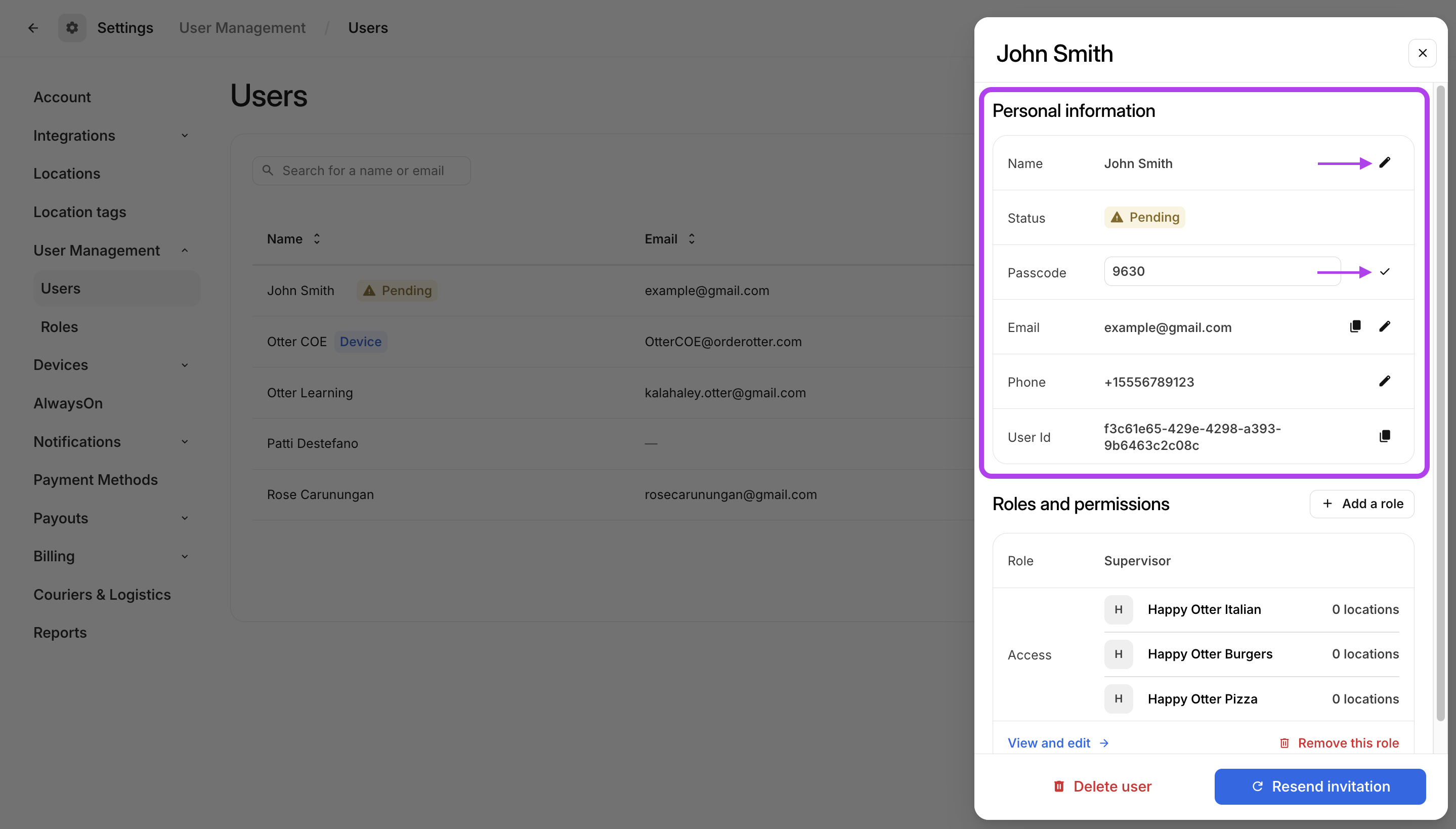Edit the Email pencil icon

[1385, 326]
